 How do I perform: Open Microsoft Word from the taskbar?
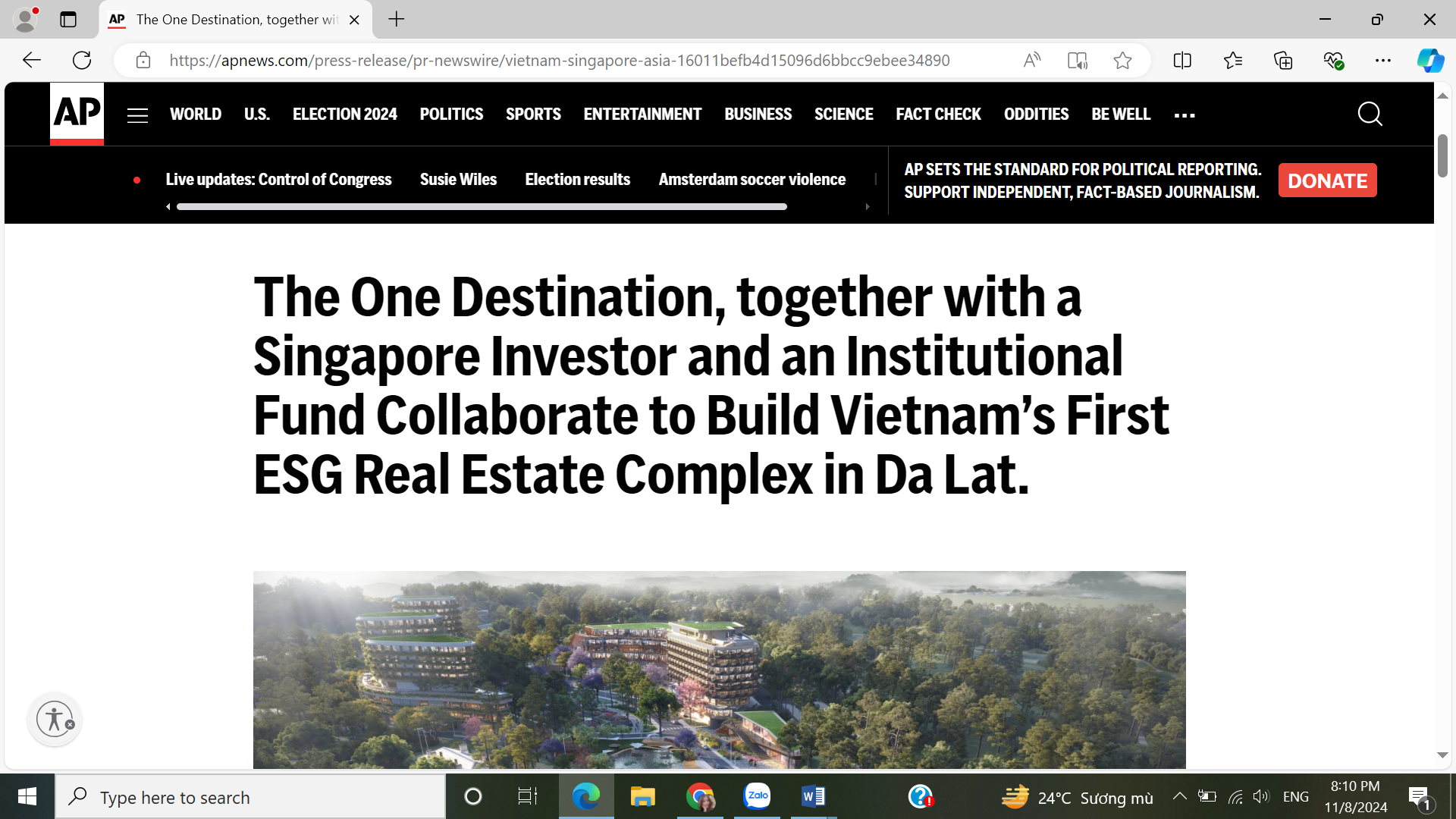[814, 796]
